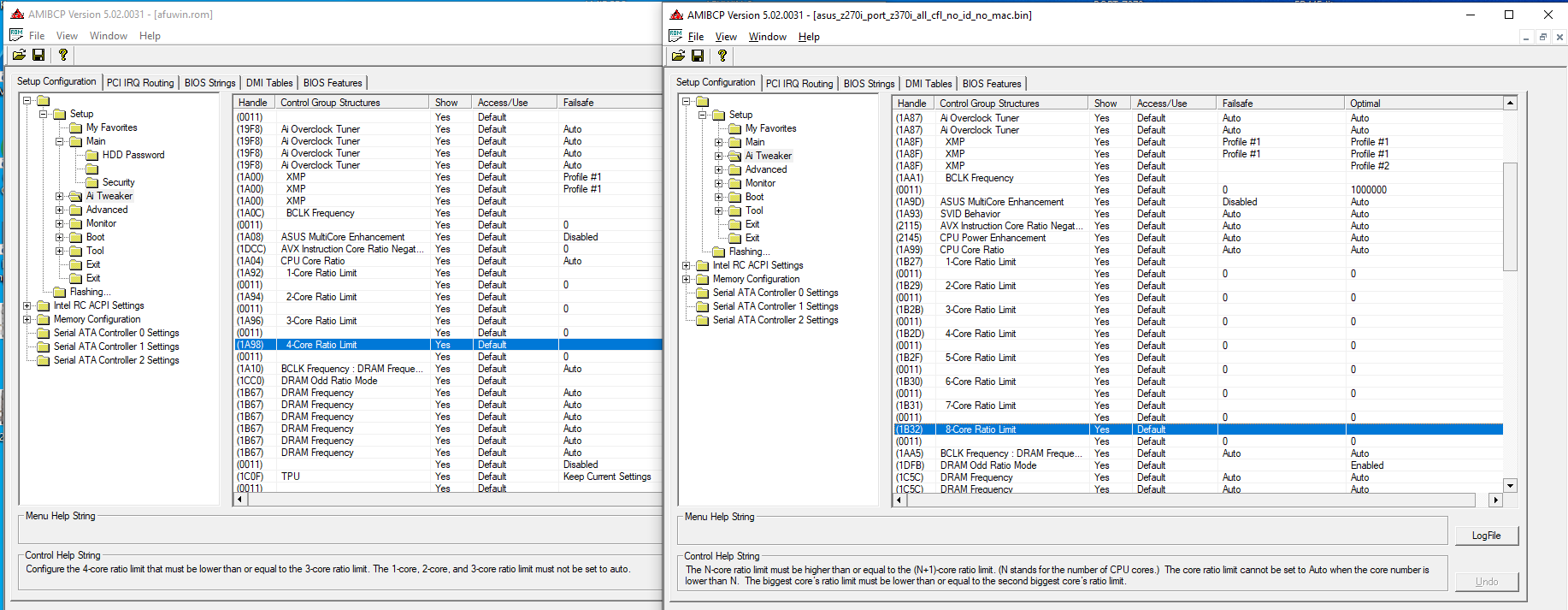Select Security folder in left window tree
Viewport: 1568px width, 610px height.
(118, 182)
